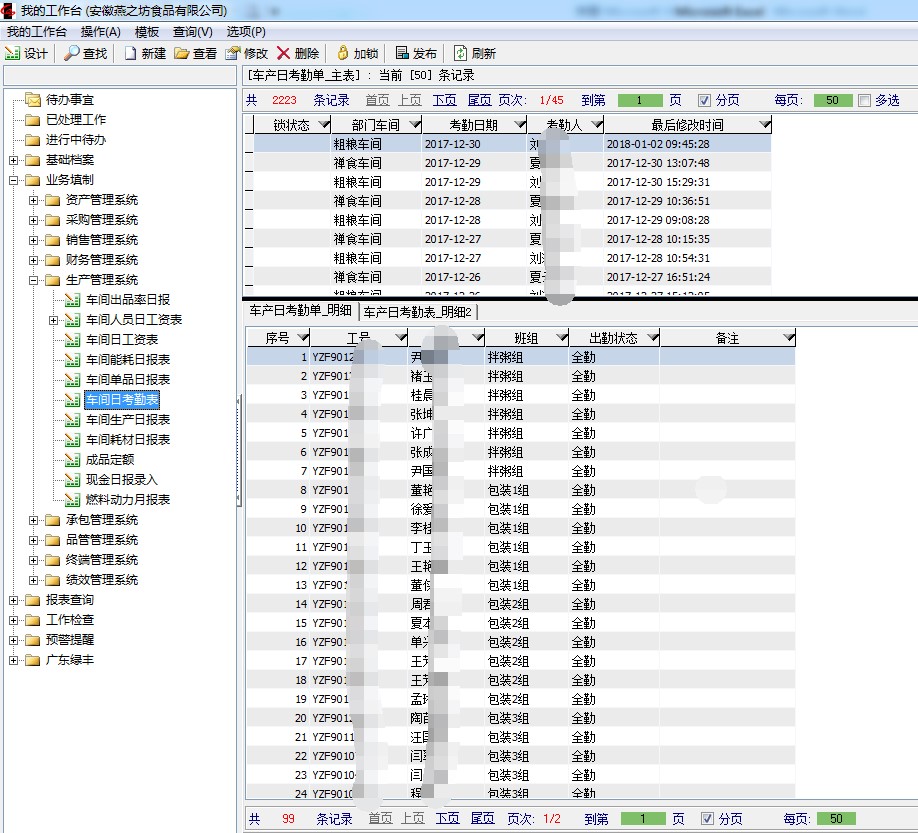Image resolution: width=918 pixels, height=833 pixels.
Task: Go to next page via top 下页
Action: point(444,100)
